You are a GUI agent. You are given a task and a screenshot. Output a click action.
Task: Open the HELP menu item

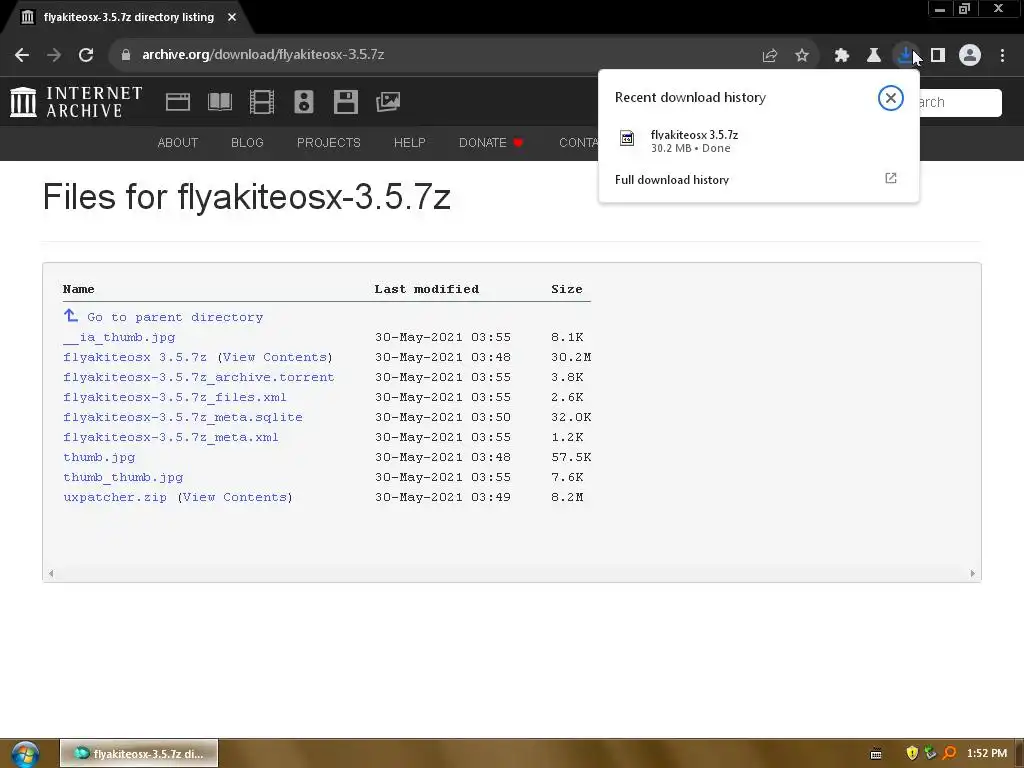(x=409, y=142)
